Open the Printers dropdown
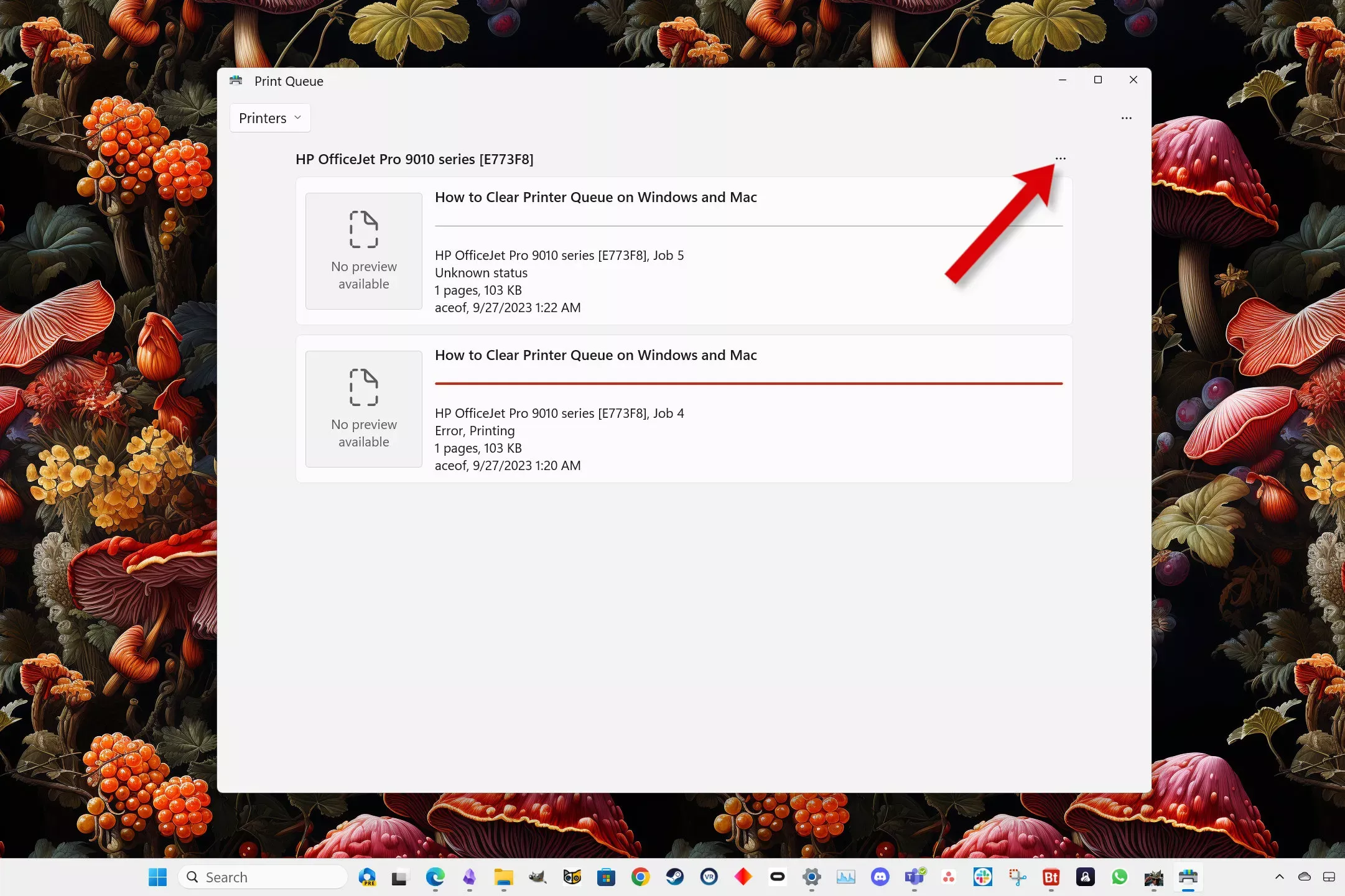Image resolution: width=1345 pixels, height=896 pixels. pyautogui.click(x=270, y=118)
